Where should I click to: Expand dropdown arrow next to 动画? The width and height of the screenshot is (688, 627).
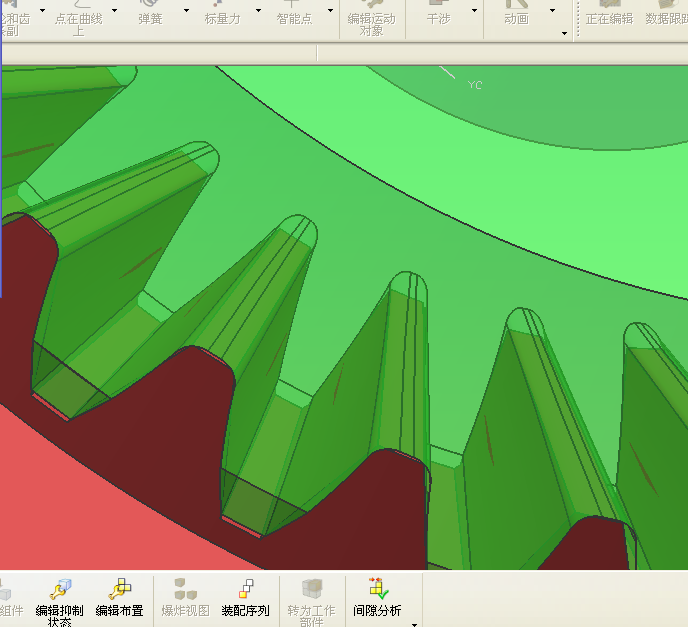coord(552,10)
